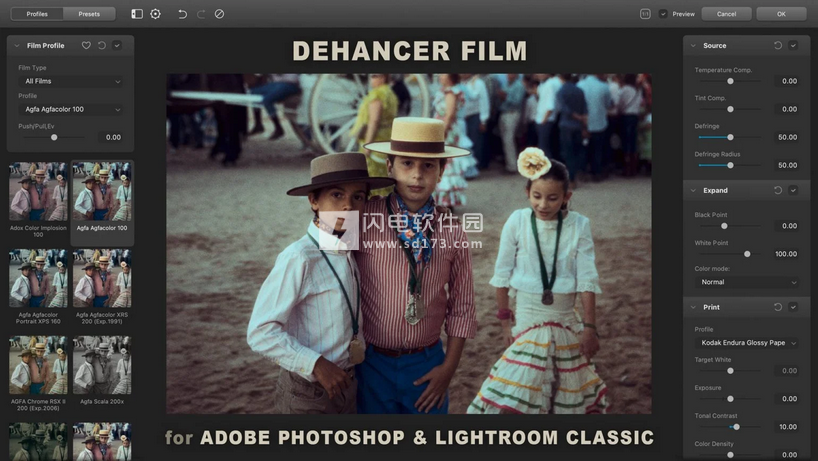Select the Agfa Agfacolor XRS 200 thumbnail
The height and width of the screenshot is (461, 818).
pos(102,278)
